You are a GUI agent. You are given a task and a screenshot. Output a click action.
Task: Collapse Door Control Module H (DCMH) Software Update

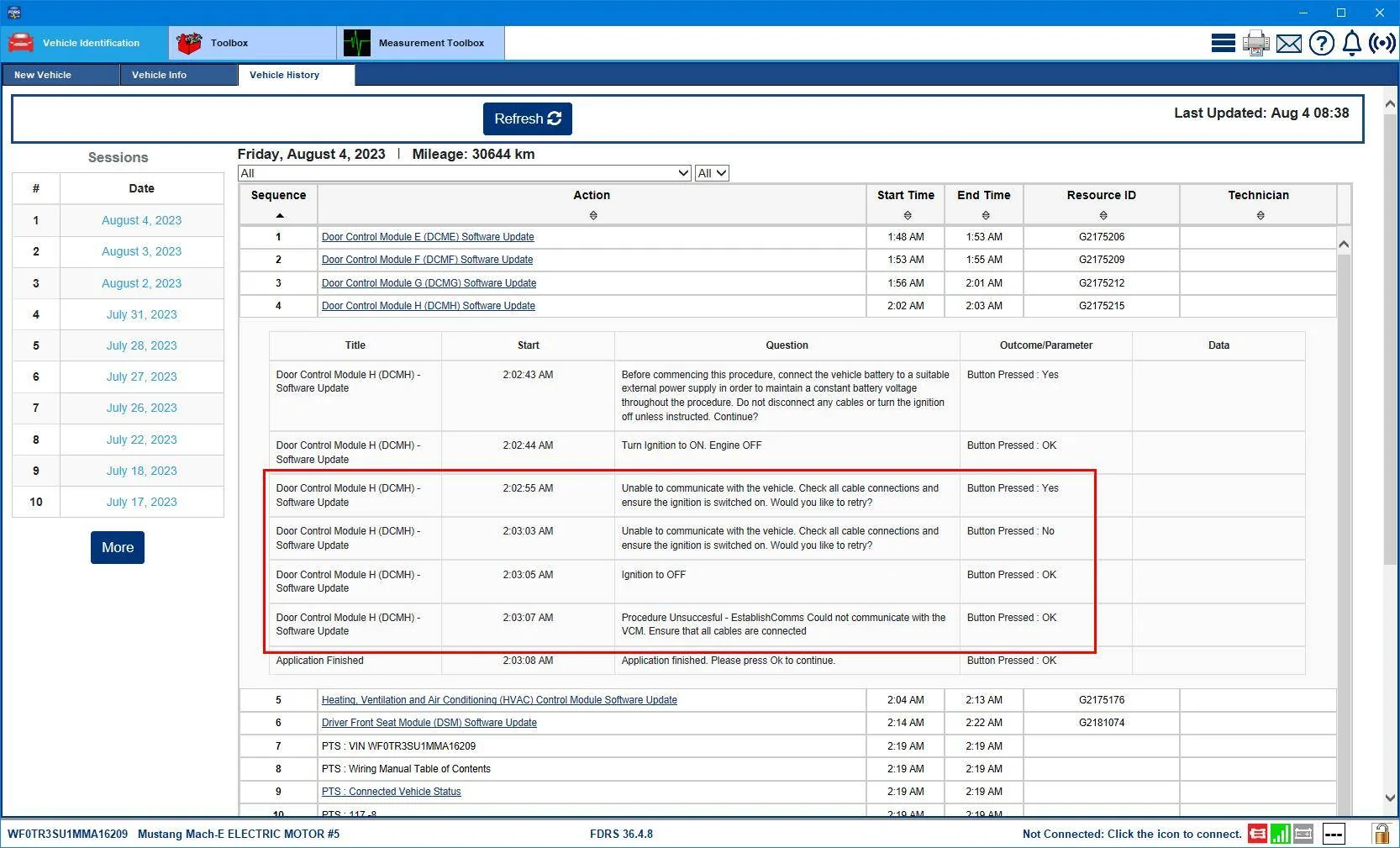pyautogui.click(x=428, y=306)
